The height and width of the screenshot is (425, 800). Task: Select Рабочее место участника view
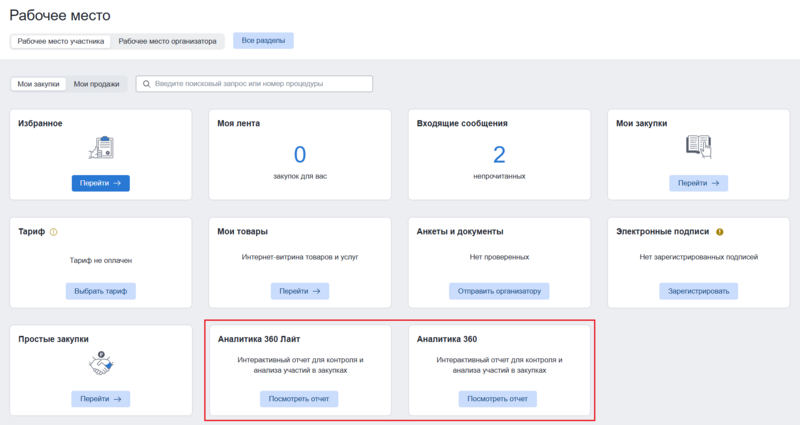(62, 41)
